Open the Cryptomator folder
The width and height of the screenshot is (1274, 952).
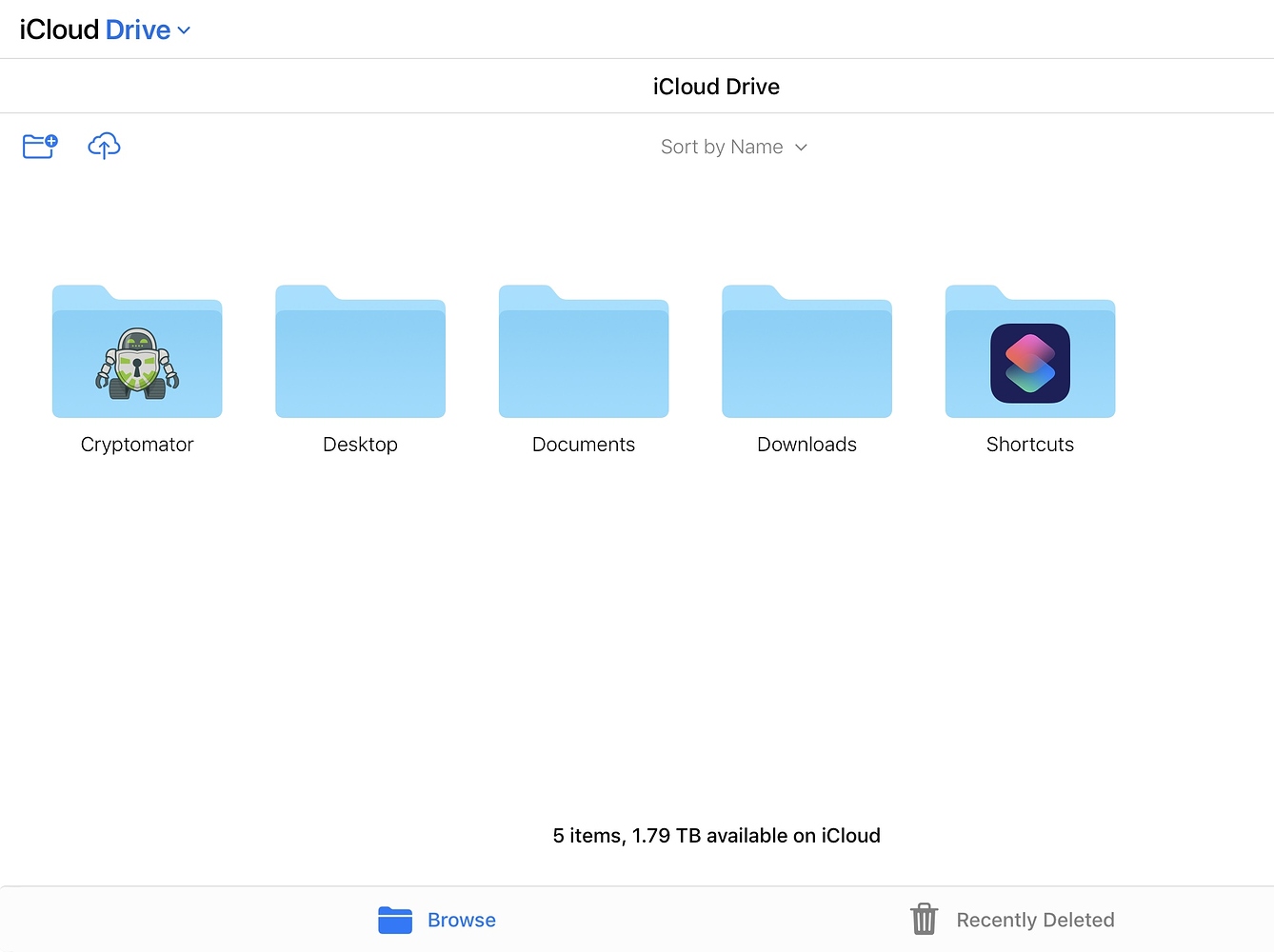pos(137,351)
